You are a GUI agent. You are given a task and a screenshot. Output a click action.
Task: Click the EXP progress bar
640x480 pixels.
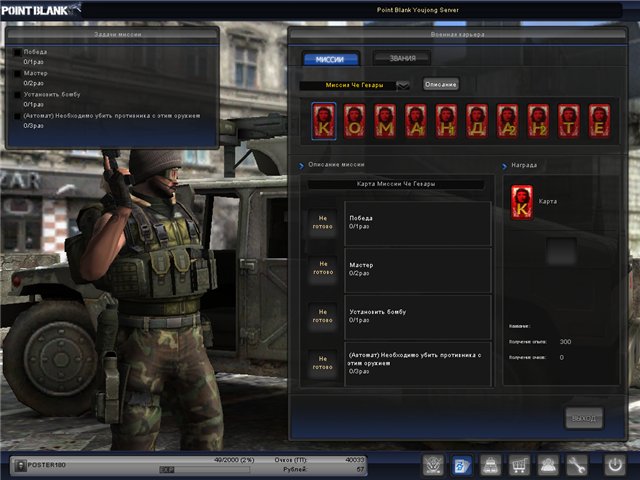204,470
